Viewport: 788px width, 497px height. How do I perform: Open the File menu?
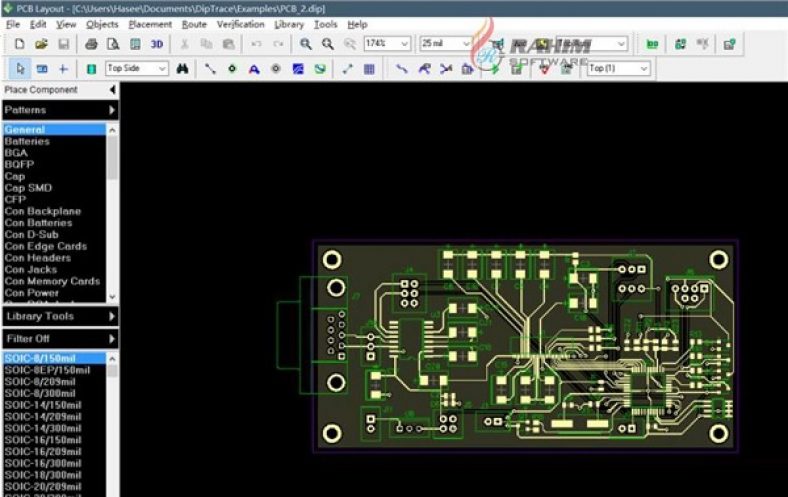13,24
